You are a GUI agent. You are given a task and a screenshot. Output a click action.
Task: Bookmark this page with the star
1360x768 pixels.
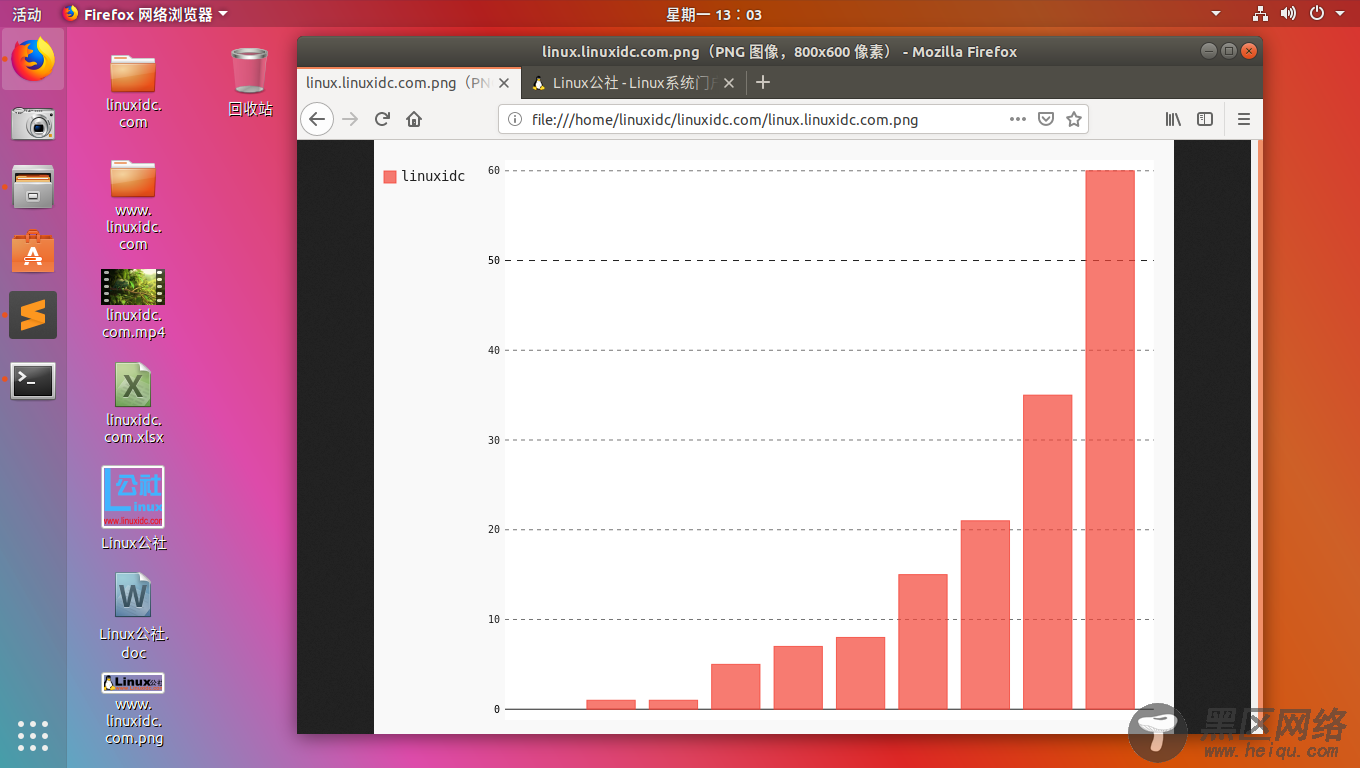(x=1074, y=119)
